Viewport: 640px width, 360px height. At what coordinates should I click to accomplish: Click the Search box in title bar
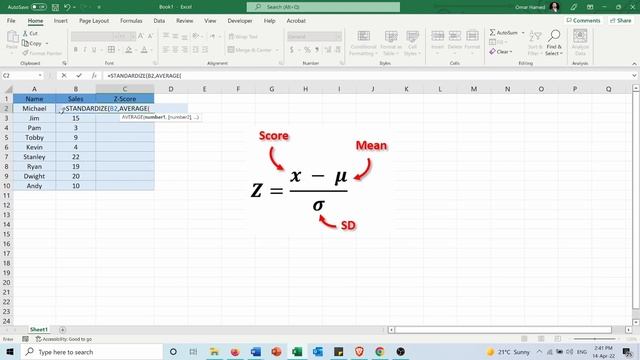pyautogui.click(x=323, y=7)
